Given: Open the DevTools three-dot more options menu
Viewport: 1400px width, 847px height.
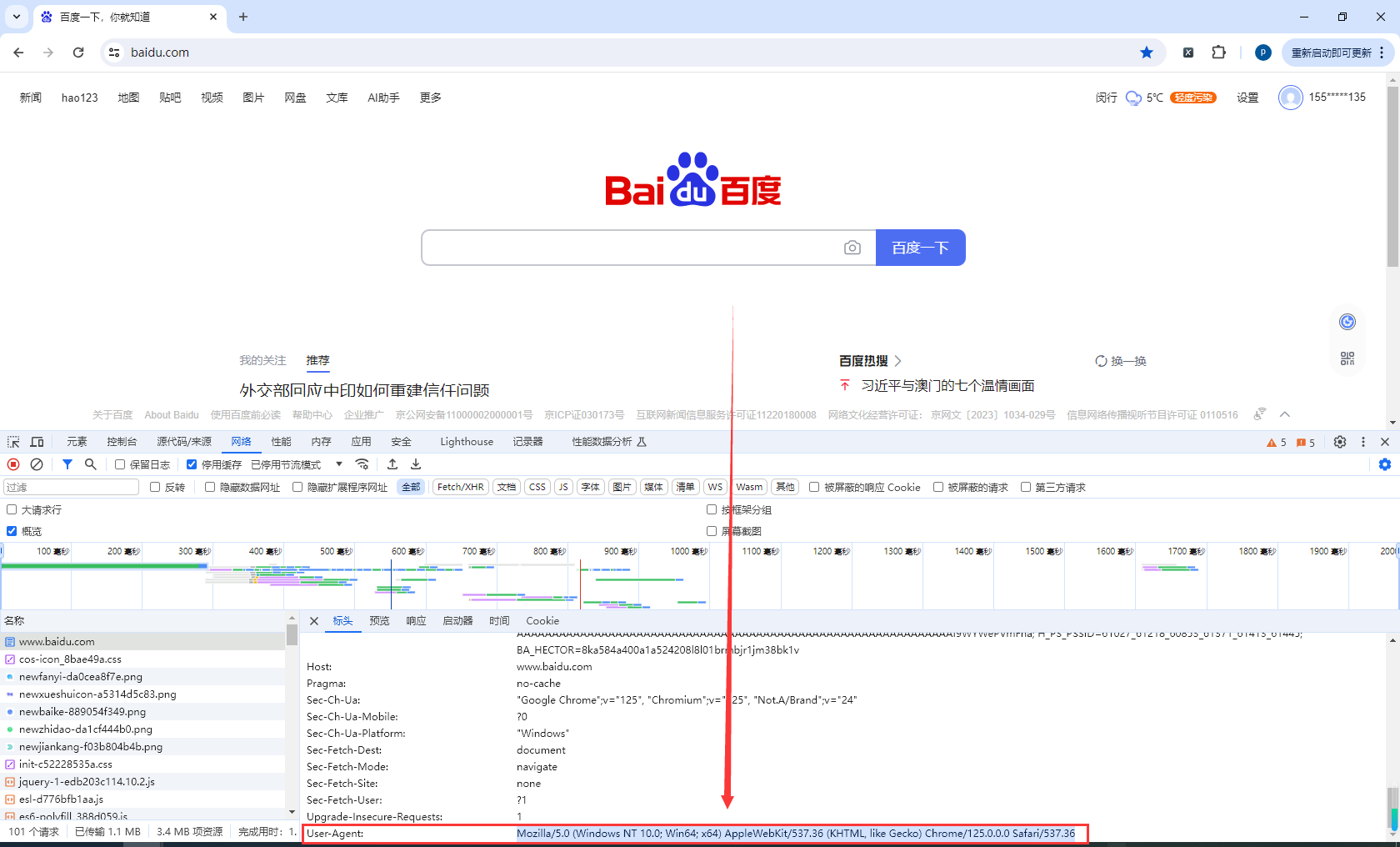Looking at the screenshot, I should 1363,442.
